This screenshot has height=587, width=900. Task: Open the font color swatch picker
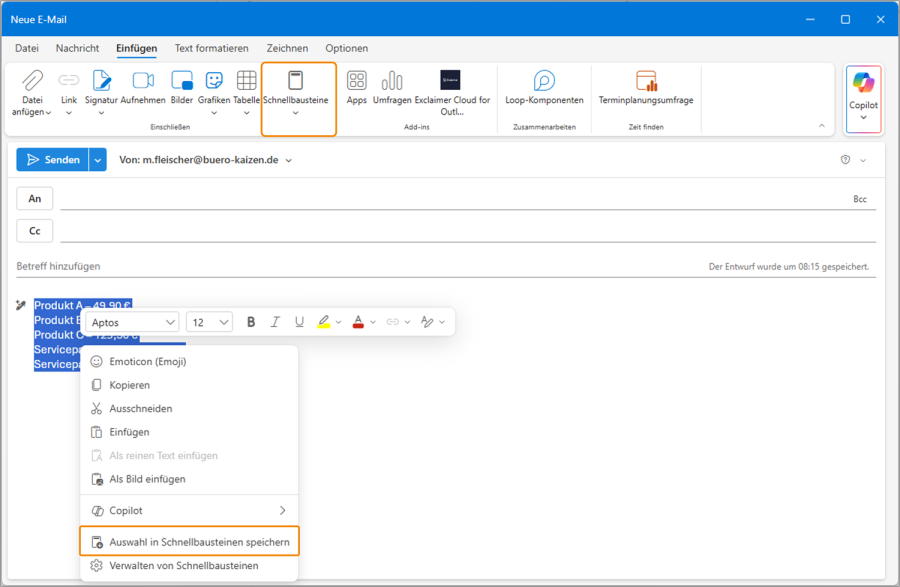(358, 321)
